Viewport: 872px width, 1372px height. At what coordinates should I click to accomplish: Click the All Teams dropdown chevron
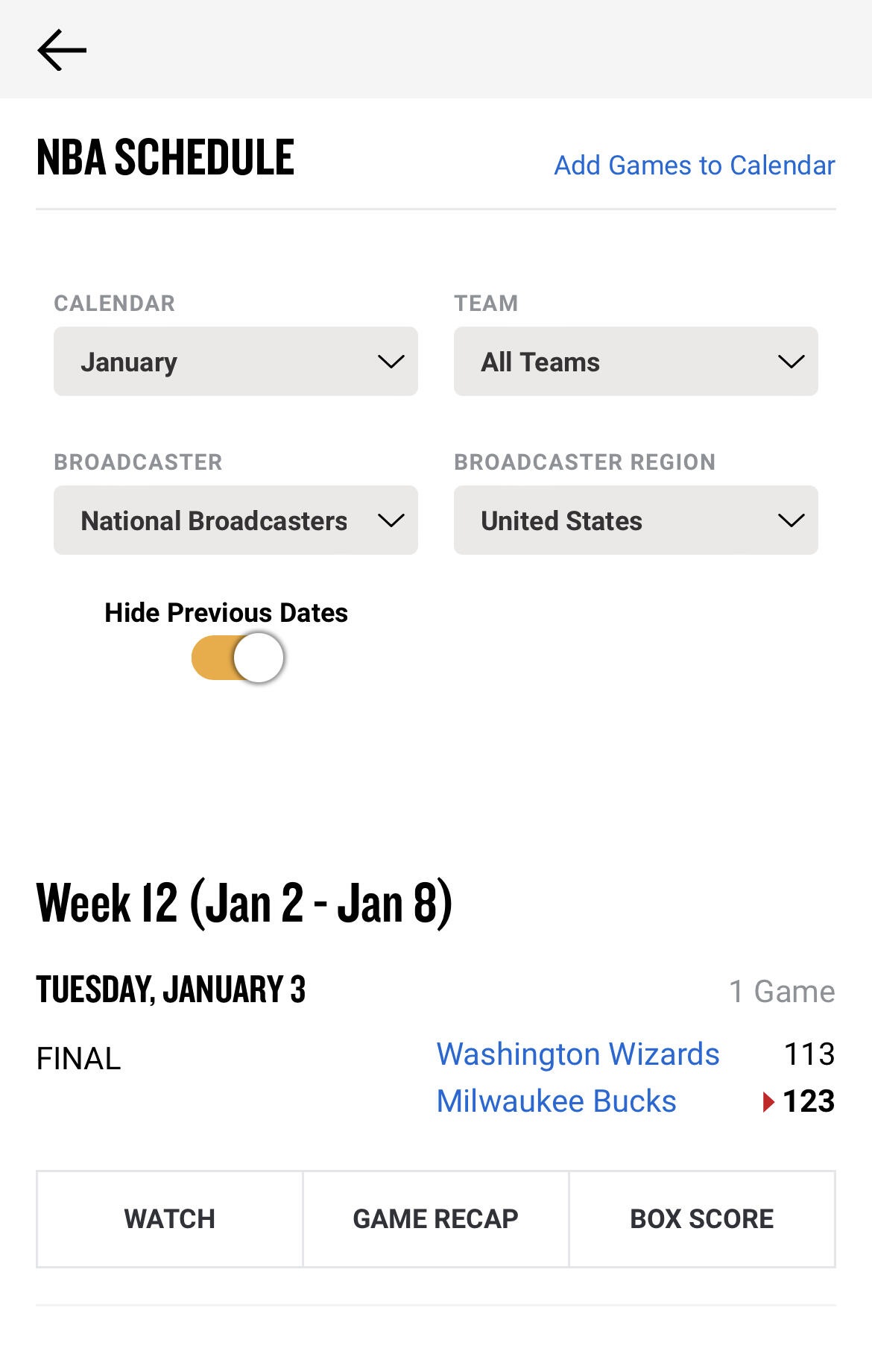click(x=791, y=362)
